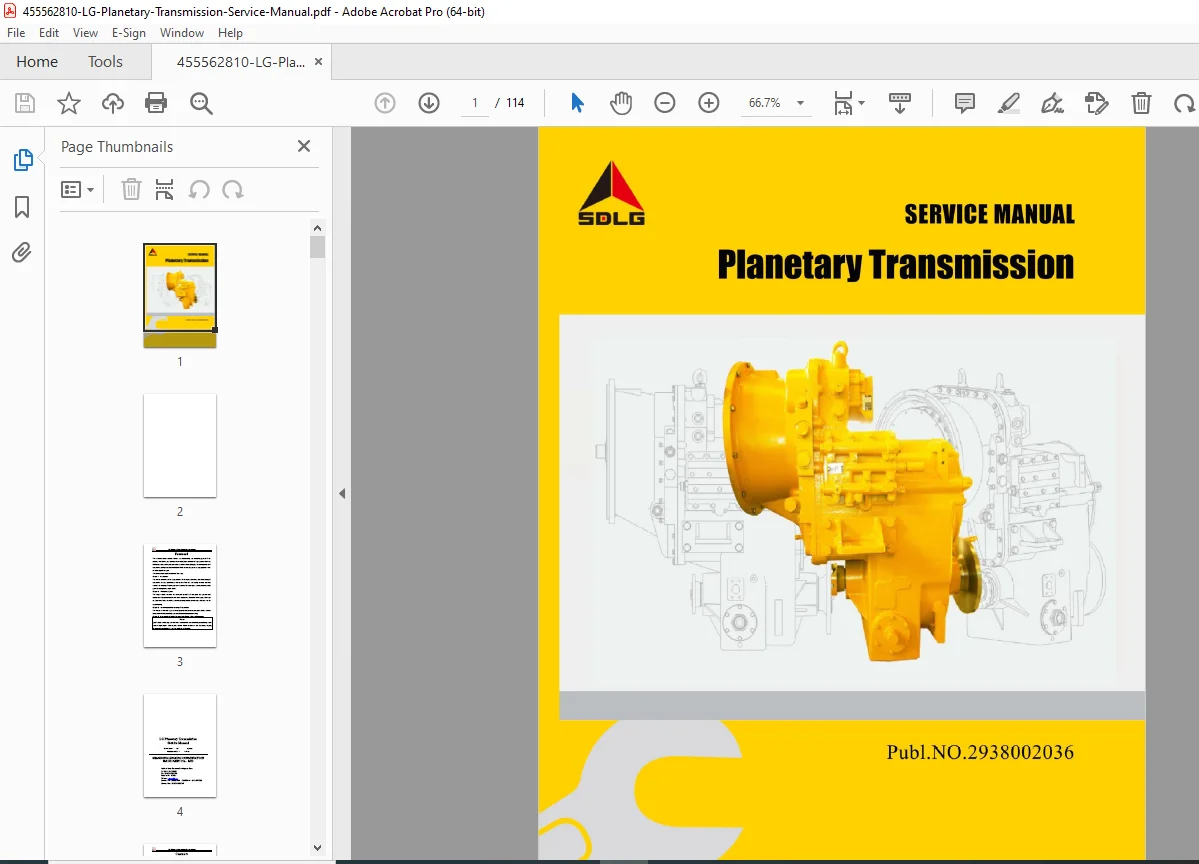1199x864 pixels.
Task: Open the File menu
Action: (x=16, y=33)
